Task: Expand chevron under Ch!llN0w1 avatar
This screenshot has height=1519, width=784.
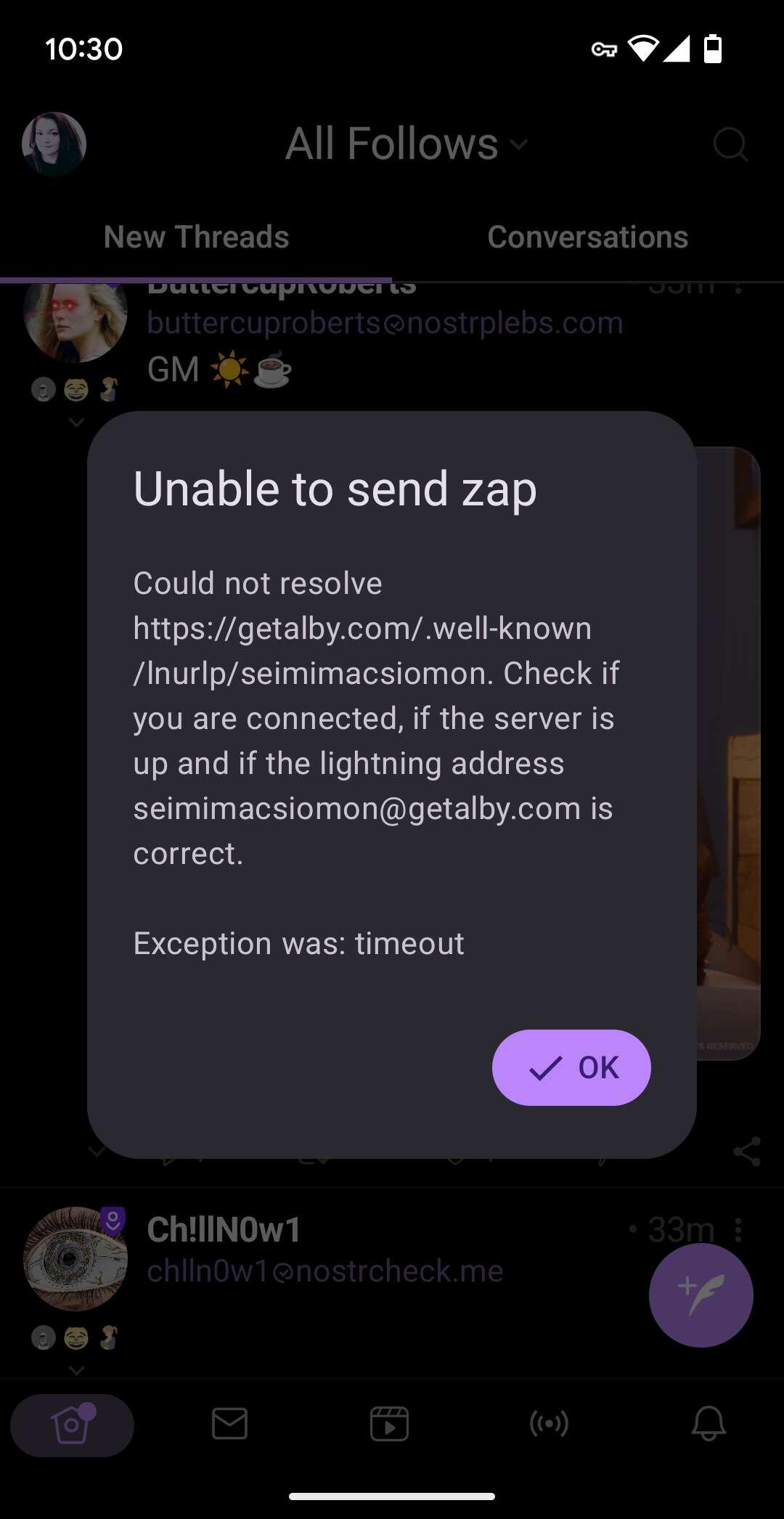Action: (76, 1370)
